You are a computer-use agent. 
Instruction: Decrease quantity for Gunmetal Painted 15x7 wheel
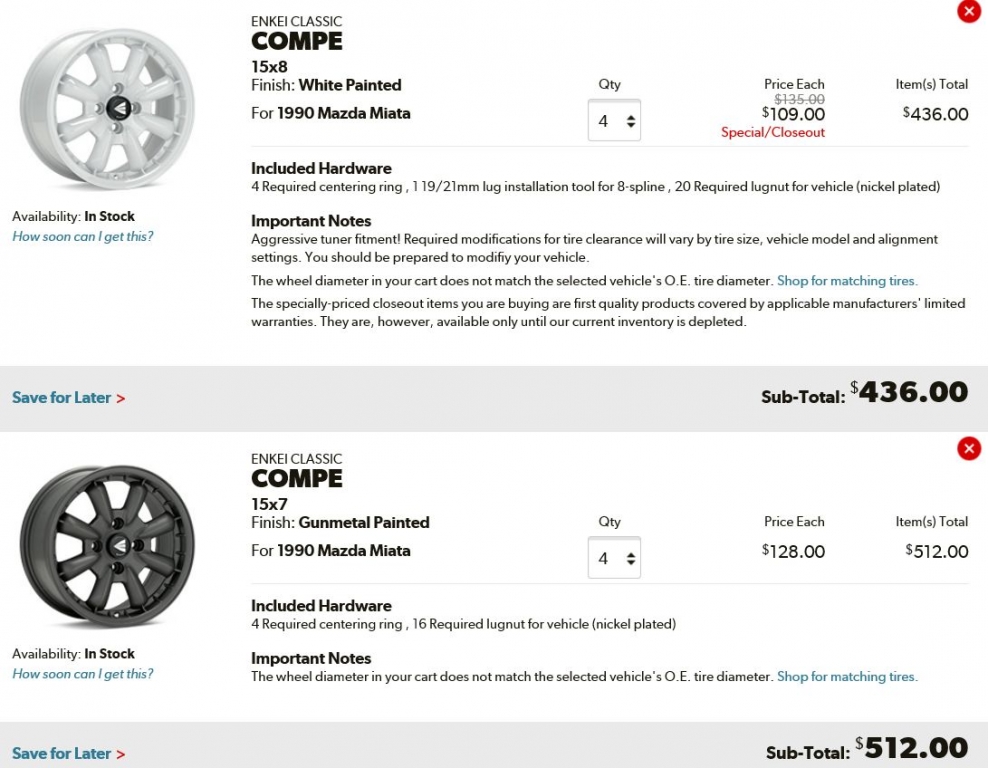point(631,562)
